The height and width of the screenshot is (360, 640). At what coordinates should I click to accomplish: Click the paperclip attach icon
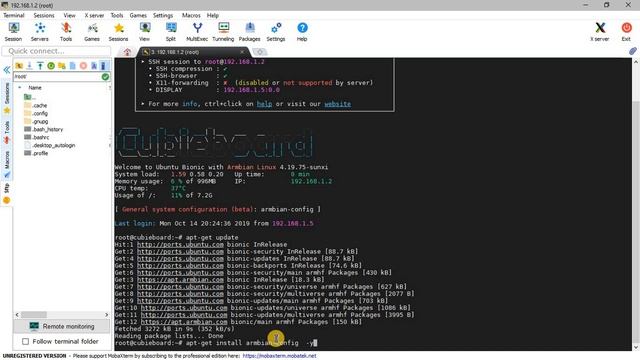pyautogui.click(x=633, y=51)
